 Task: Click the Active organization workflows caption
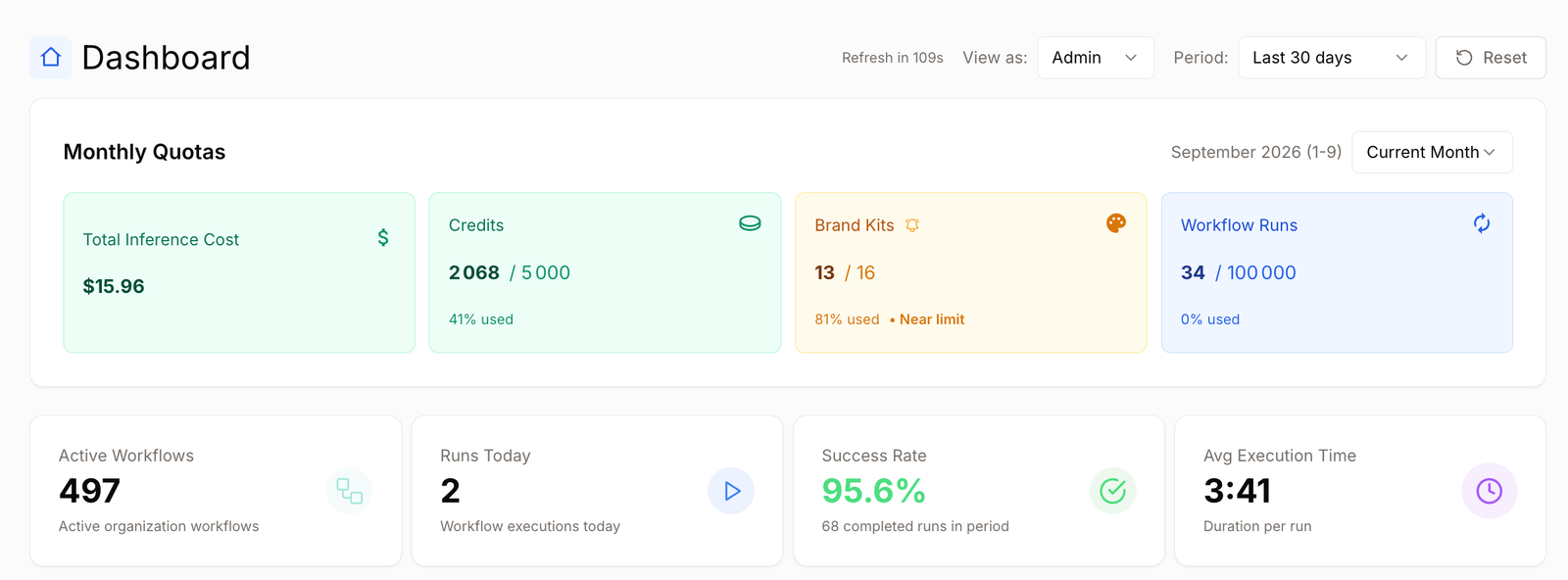(x=159, y=526)
